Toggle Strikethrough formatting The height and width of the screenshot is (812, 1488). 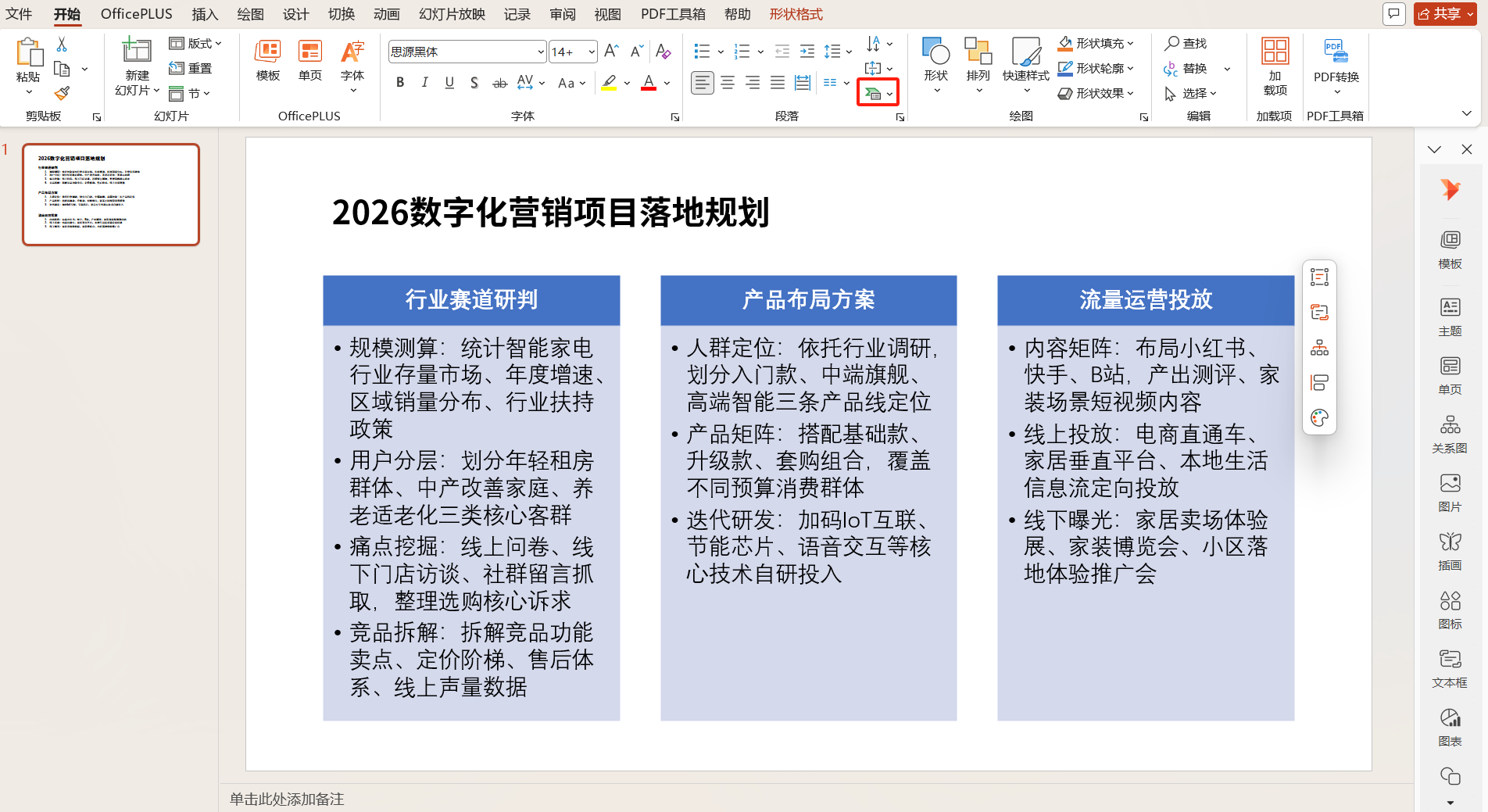click(x=499, y=83)
